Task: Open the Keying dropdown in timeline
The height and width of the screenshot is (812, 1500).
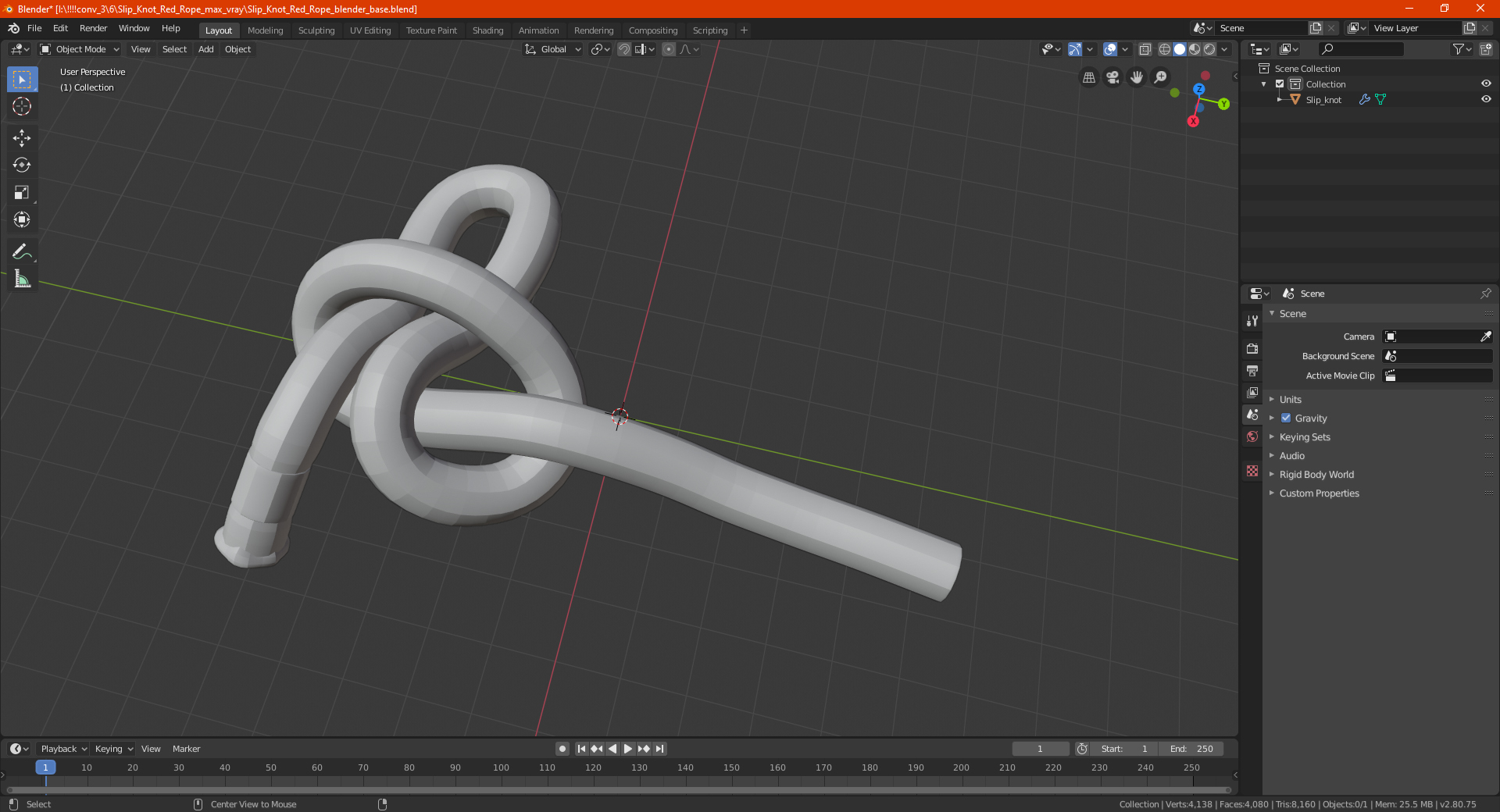Action: 113,749
